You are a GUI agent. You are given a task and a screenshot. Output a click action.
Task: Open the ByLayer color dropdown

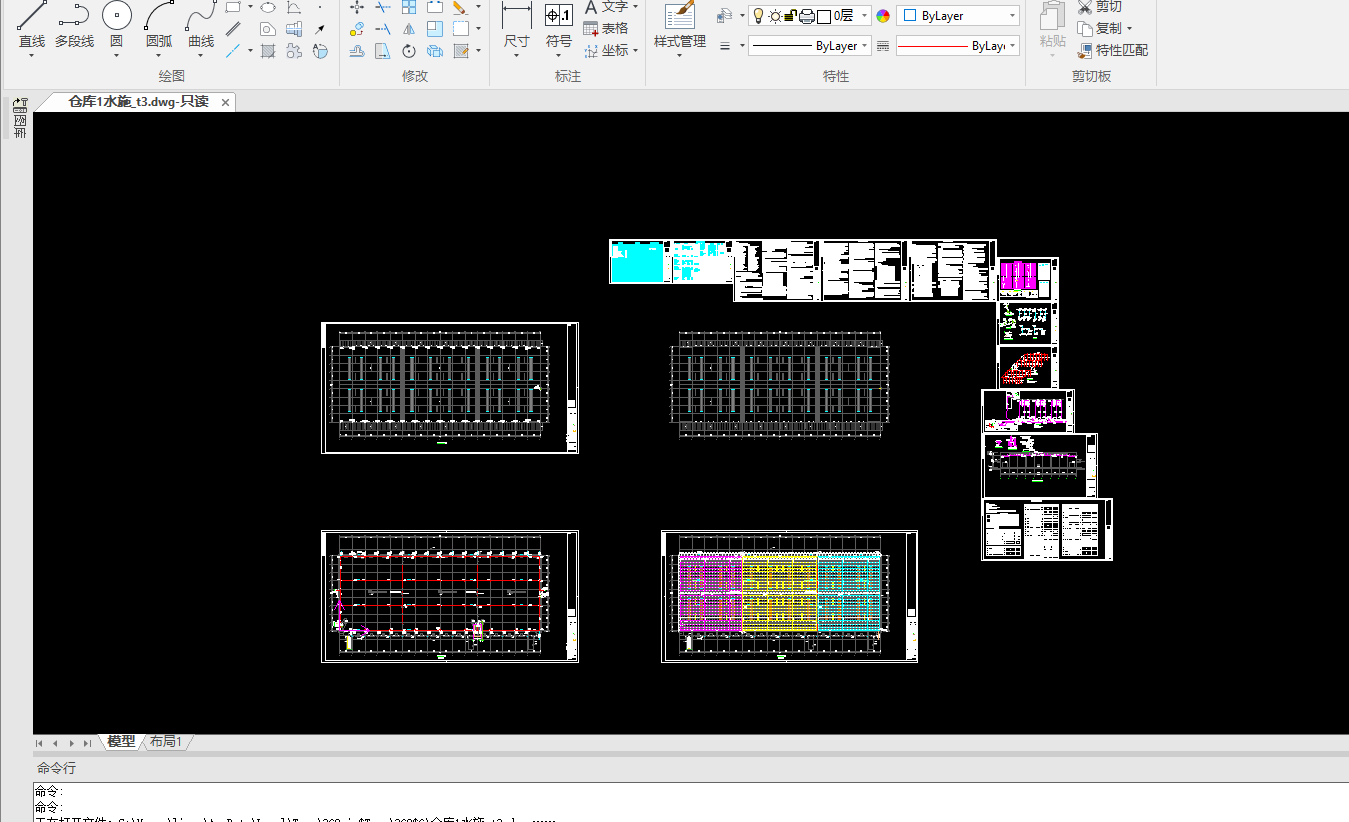pos(958,16)
